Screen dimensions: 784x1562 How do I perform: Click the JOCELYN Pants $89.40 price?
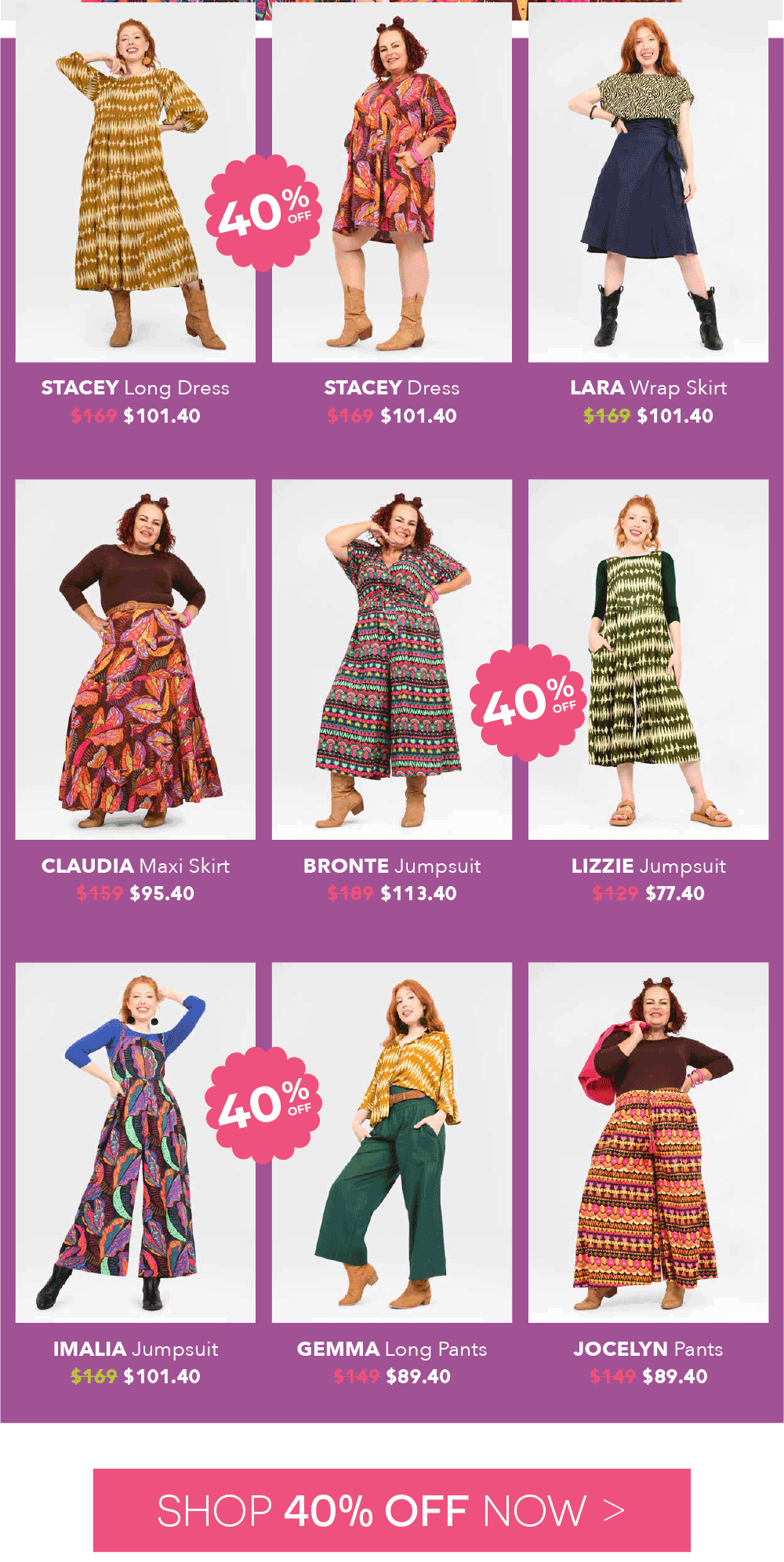675,1376
